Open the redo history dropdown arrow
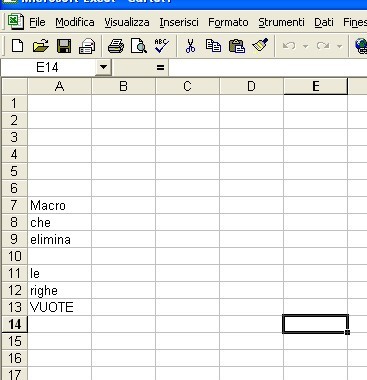Viewport: 367px width, 380px height. tap(339, 46)
